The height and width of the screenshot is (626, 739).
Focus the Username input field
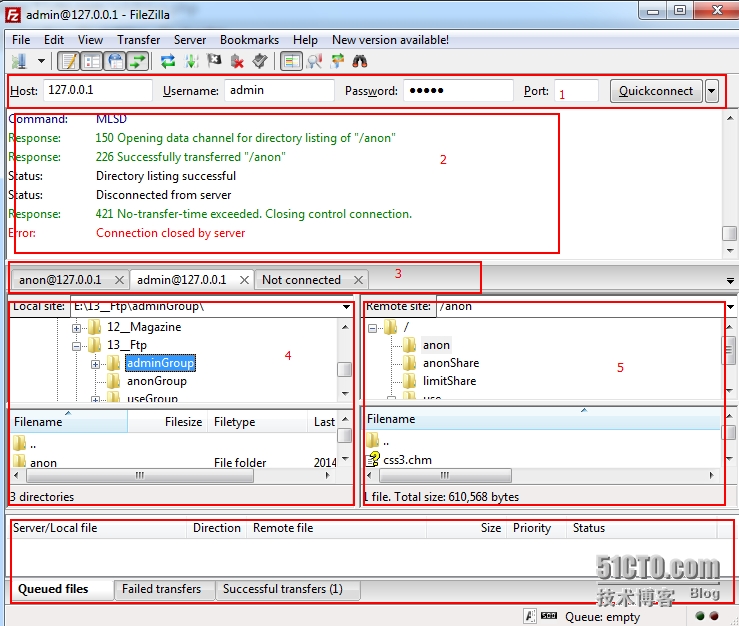pos(279,90)
